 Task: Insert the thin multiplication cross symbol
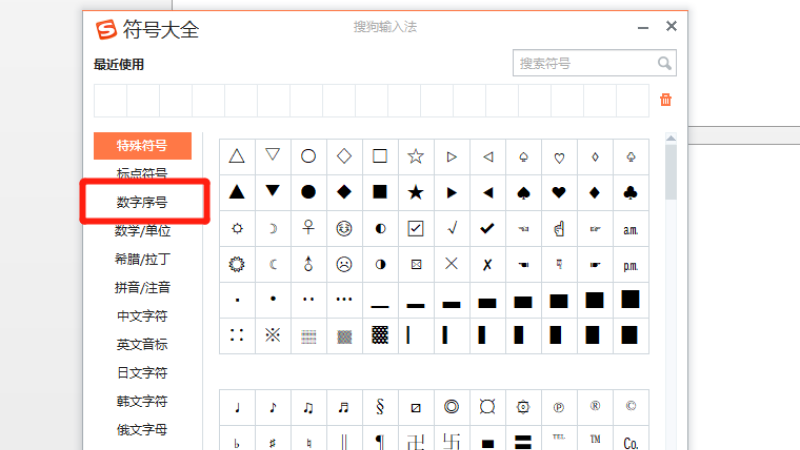[452, 264]
